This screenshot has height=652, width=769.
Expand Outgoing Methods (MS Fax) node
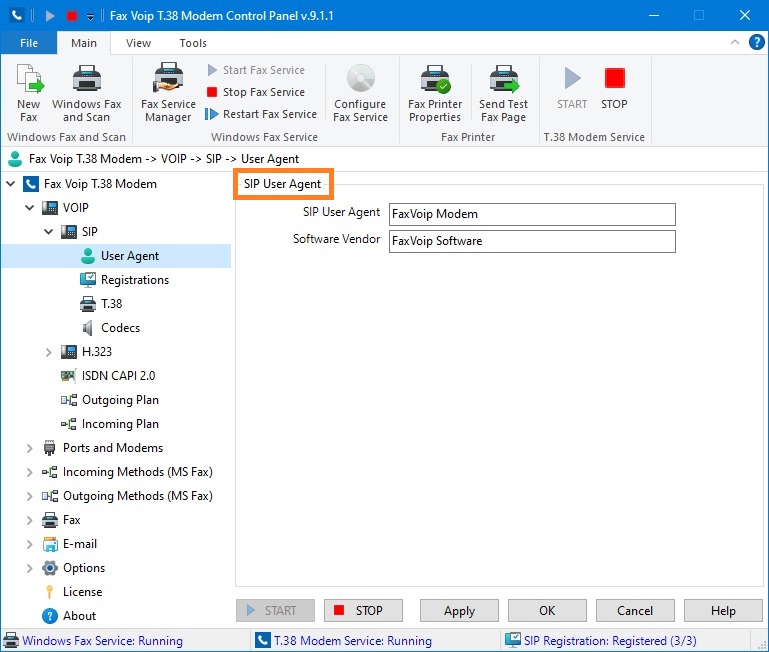tap(29, 496)
